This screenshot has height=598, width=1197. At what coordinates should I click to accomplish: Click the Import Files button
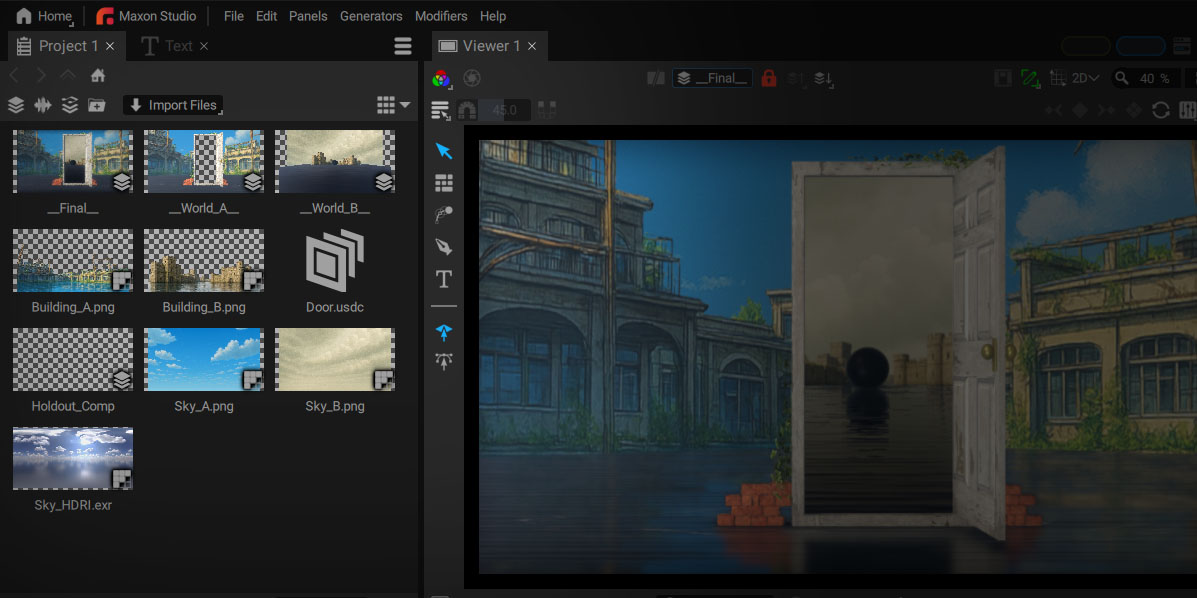pos(173,105)
